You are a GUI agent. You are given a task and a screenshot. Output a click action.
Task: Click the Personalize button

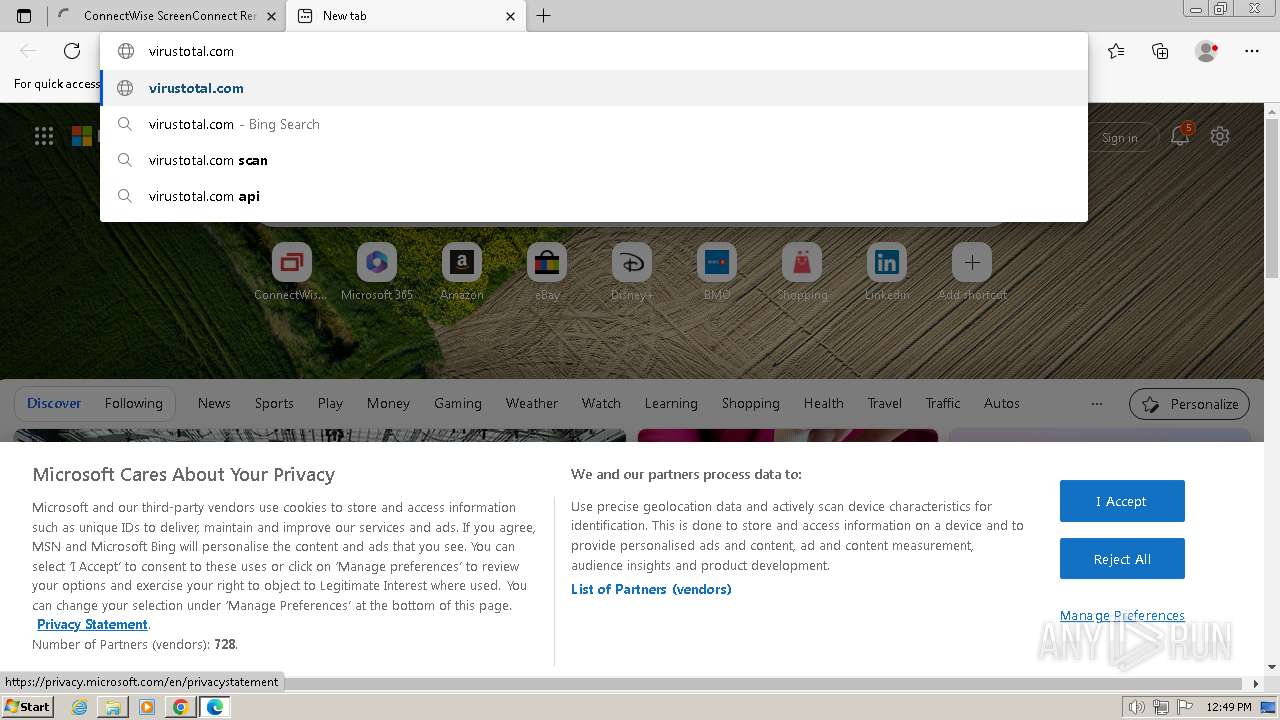click(1189, 404)
